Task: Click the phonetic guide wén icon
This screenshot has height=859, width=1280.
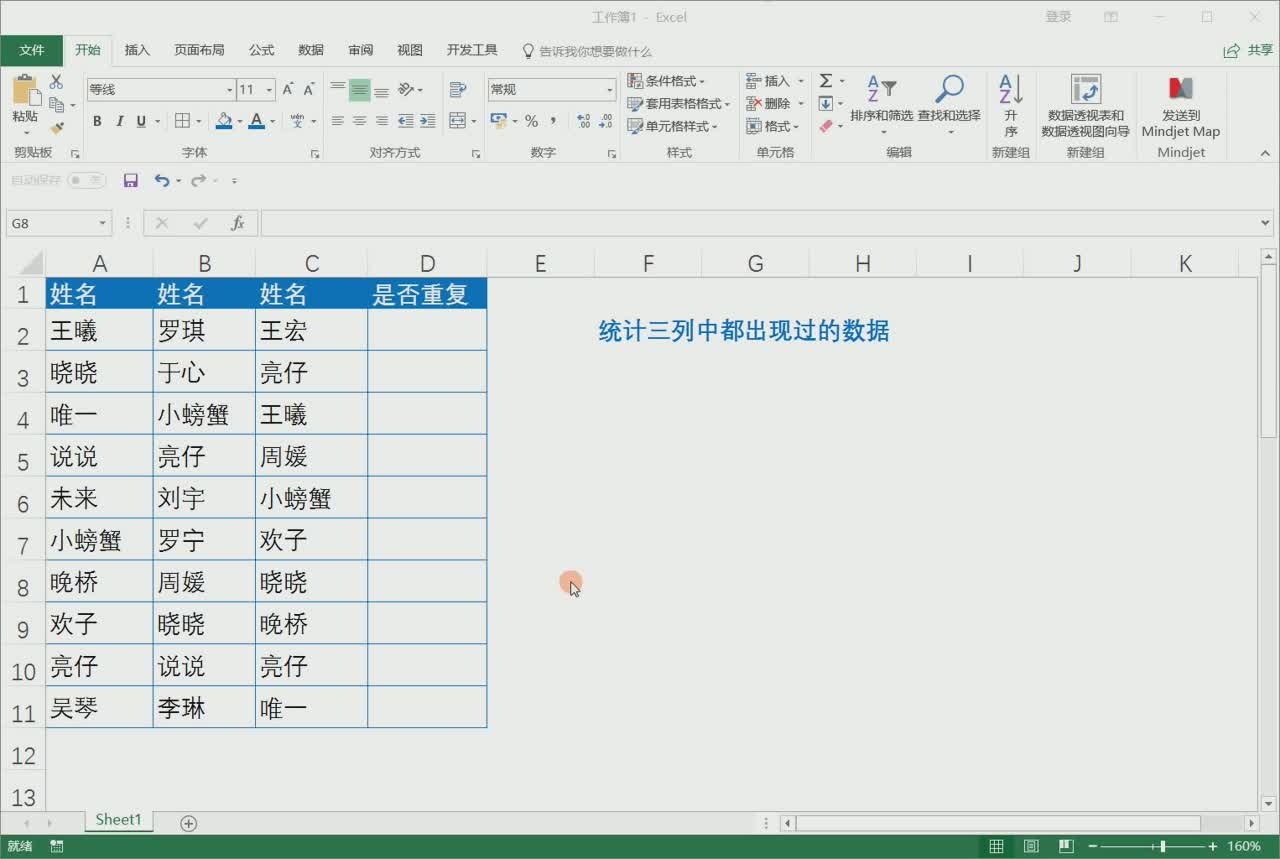Action: 298,121
